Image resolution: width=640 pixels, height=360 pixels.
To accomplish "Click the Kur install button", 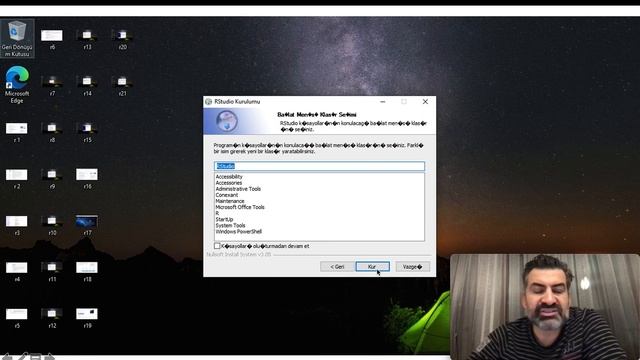I will [372, 267].
